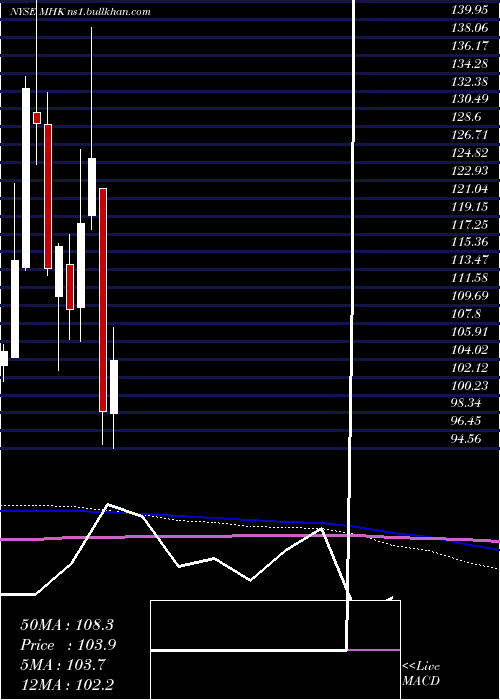The width and height of the screenshot is (500, 700).
Task: Click the 107.8 price axis label
Action: (466, 314)
